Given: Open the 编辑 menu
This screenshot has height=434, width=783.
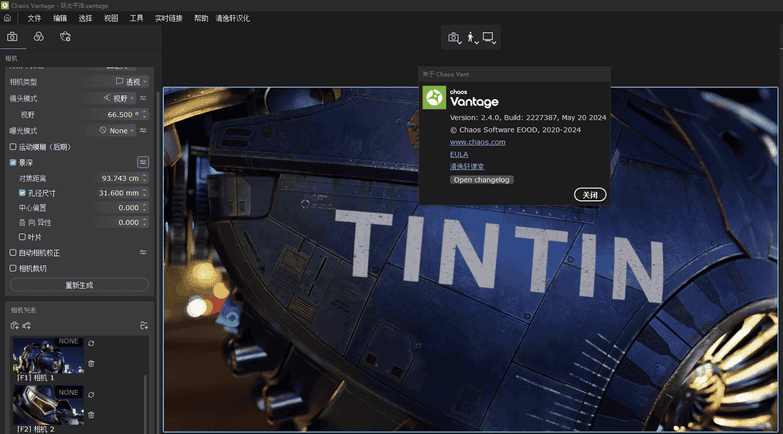Looking at the screenshot, I should (60, 18).
